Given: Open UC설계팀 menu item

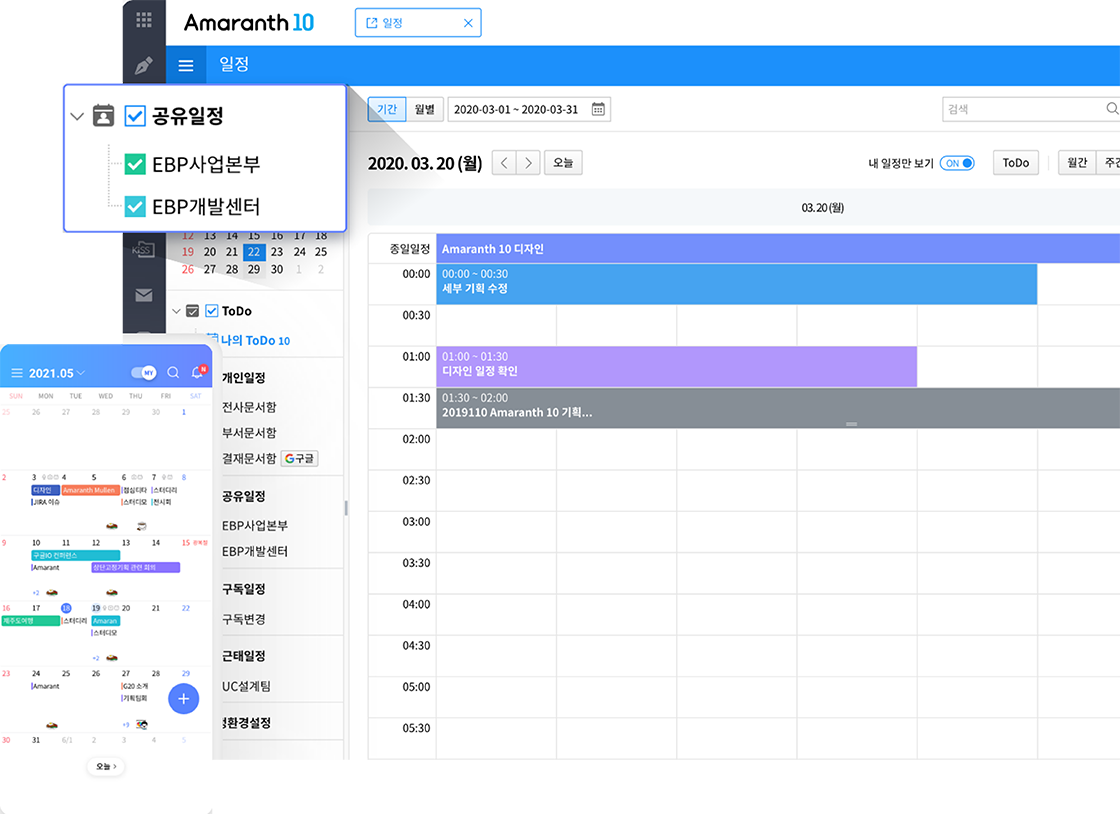Looking at the screenshot, I should 246,686.
